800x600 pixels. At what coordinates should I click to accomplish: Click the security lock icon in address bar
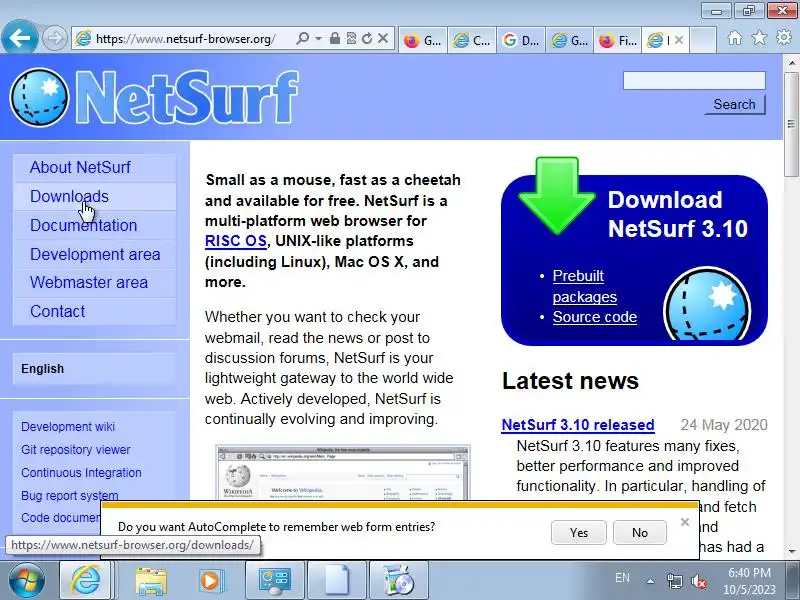[335, 38]
